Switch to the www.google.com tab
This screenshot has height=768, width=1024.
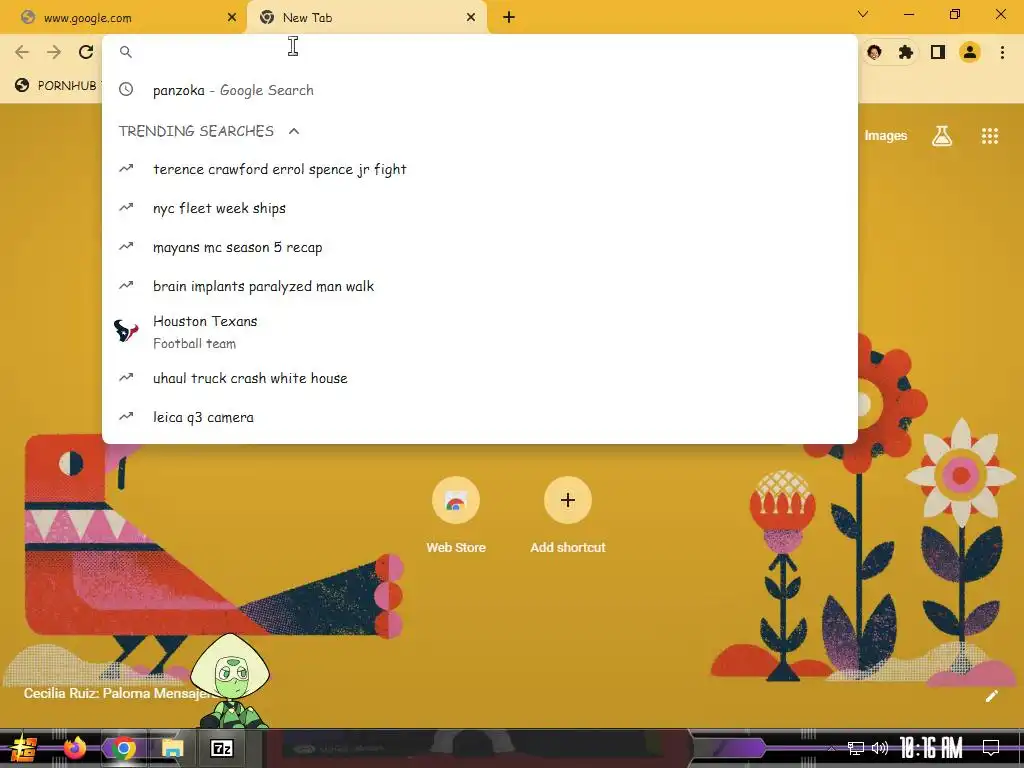tap(124, 18)
